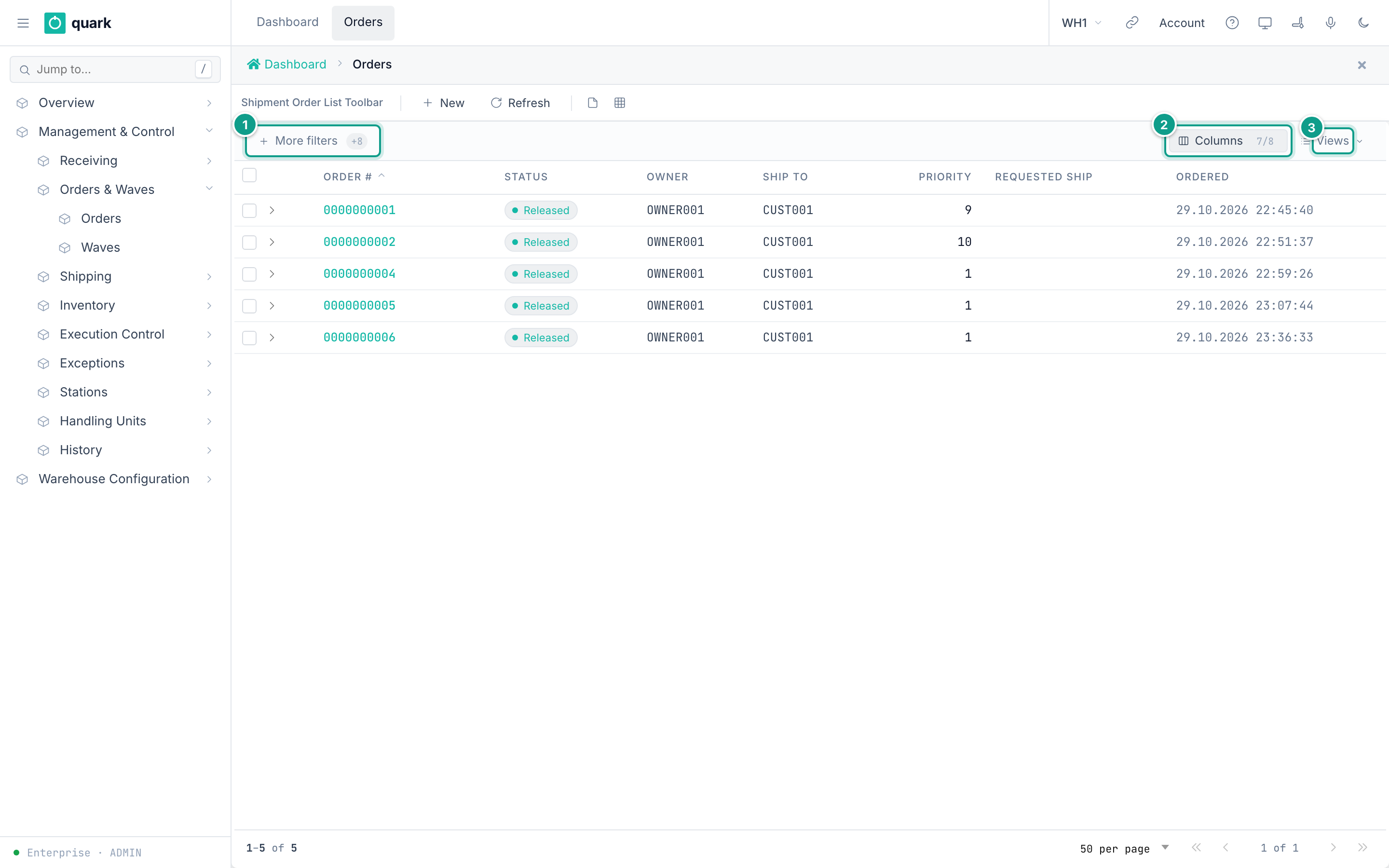Click the Refresh button

click(x=520, y=103)
